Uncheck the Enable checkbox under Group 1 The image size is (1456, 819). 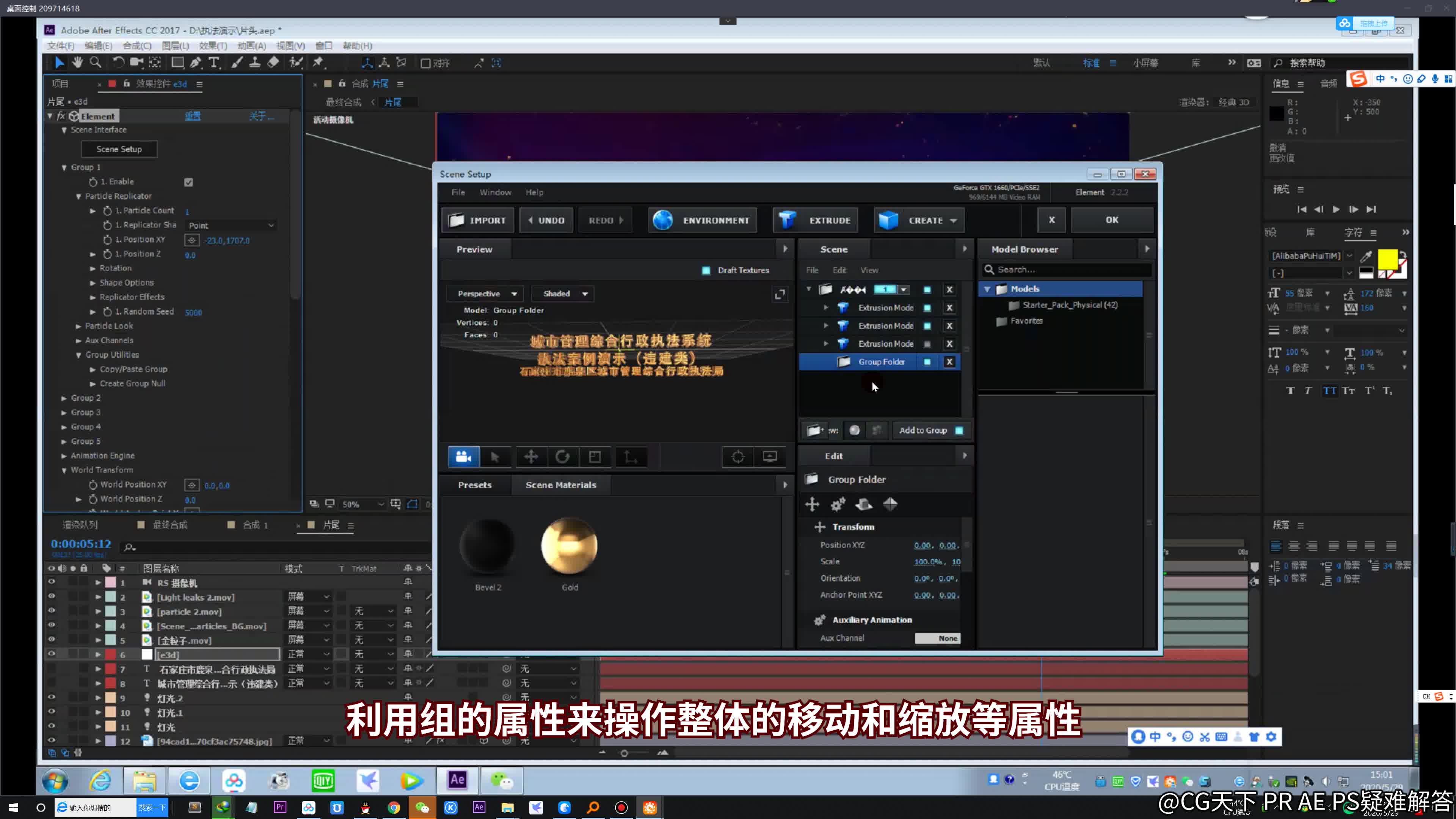(x=189, y=182)
